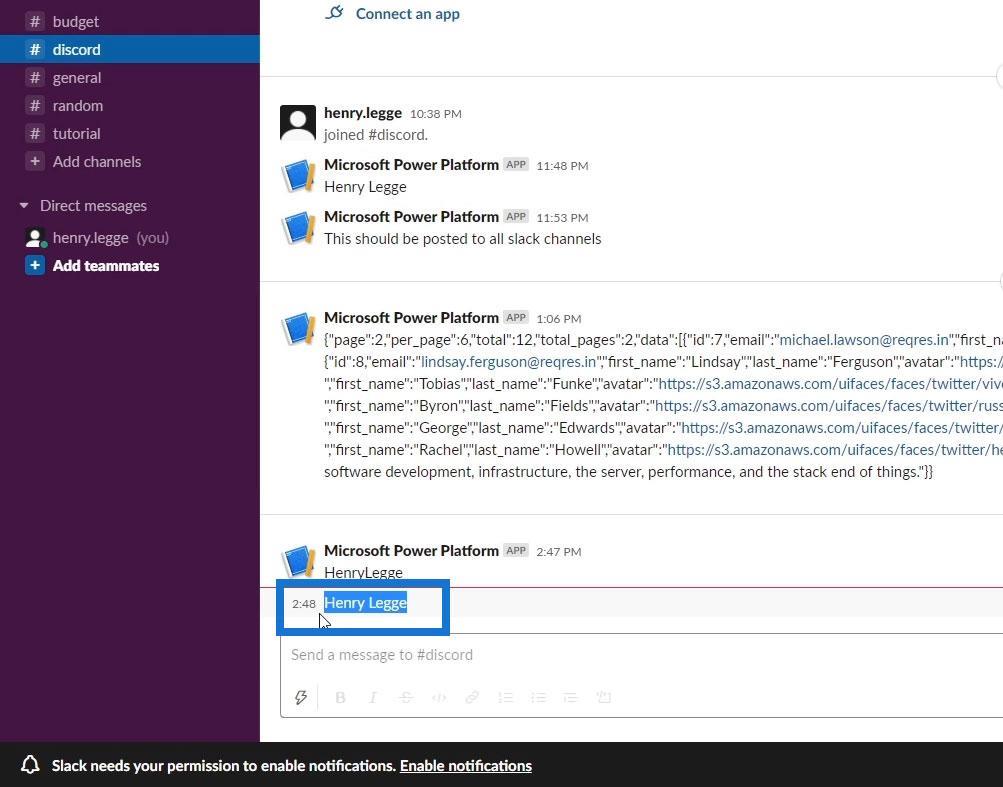
Task: Click 'Henry Legge' text in the 11:48 PM message
Action: coord(365,187)
